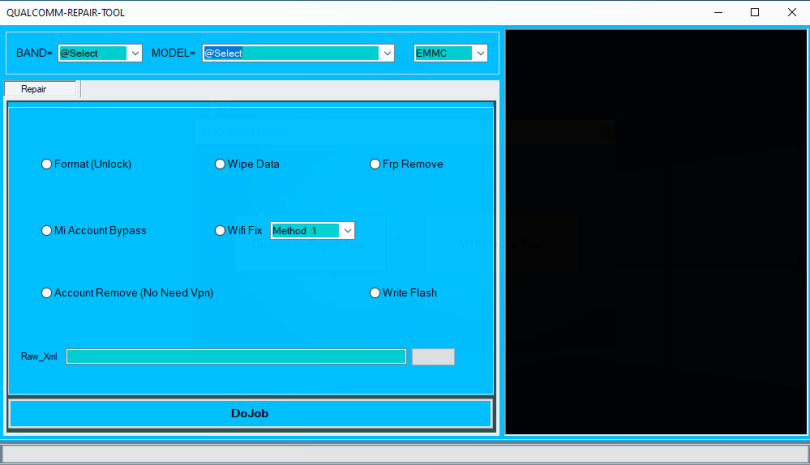The height and width of the screenshot is (465, 810).
Task: Close the QUALCOMM-REPAIR-TOOL window
Action: [791, 12]
